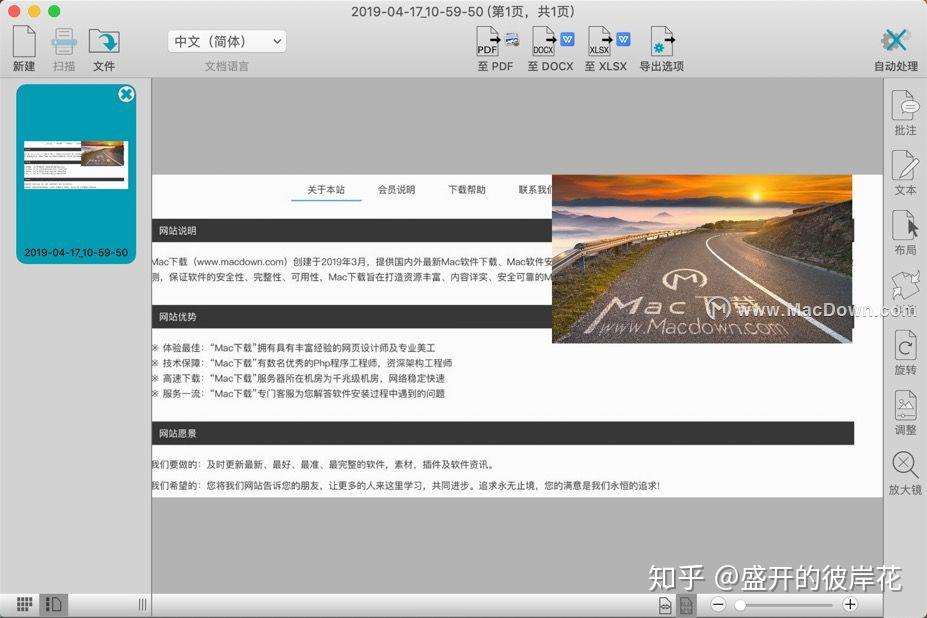Screen dimensions: 927x618
Task: Remove the scanned page via its close badge
Action: point(126,94)
